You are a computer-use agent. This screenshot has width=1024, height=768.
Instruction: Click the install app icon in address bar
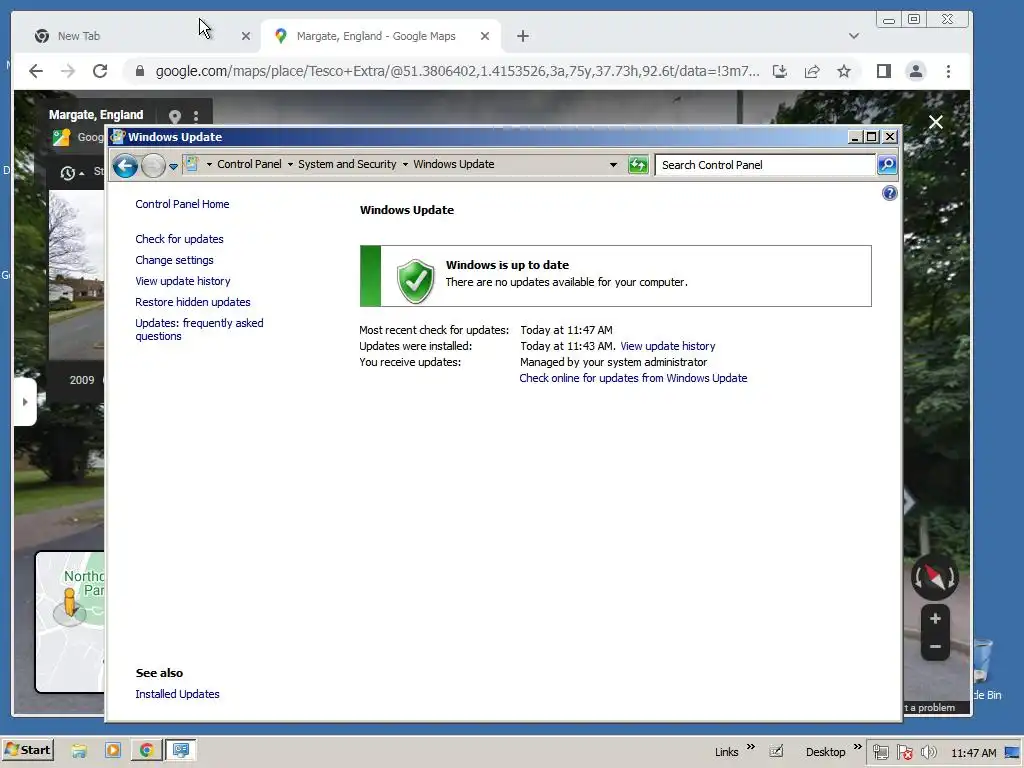tap(780, 71)
